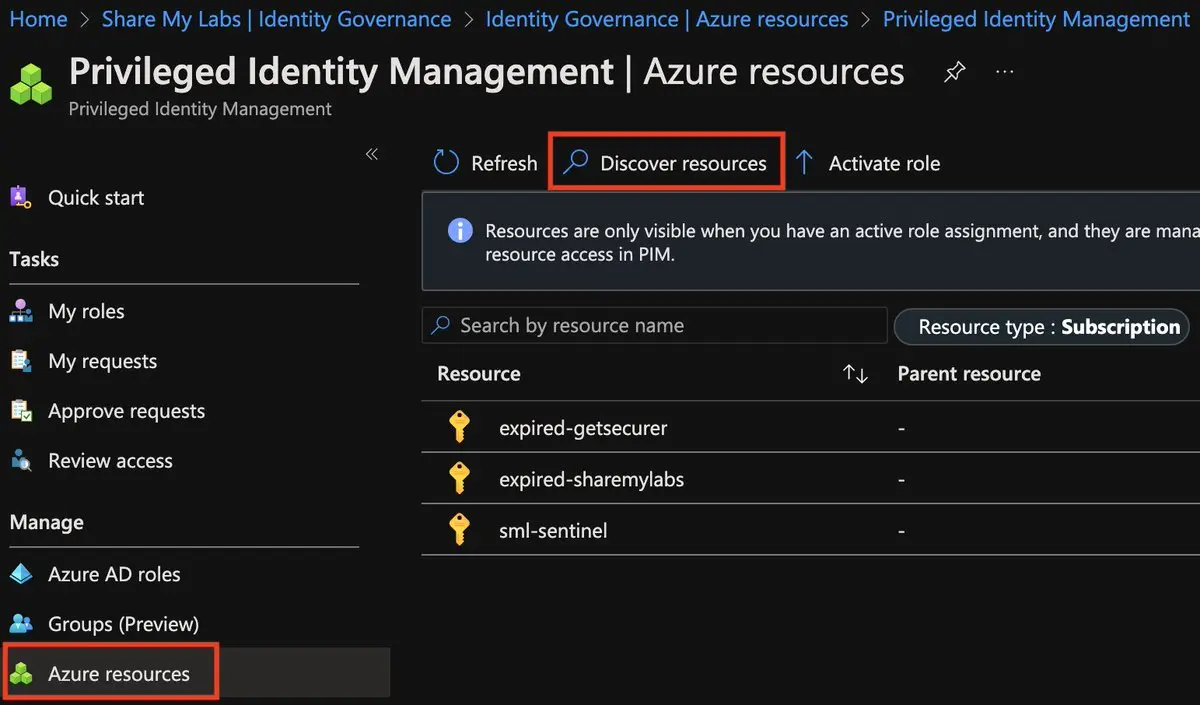Sort by Resource column arrows
Viewport: 1200px width, 705px height.
[855, 374]
